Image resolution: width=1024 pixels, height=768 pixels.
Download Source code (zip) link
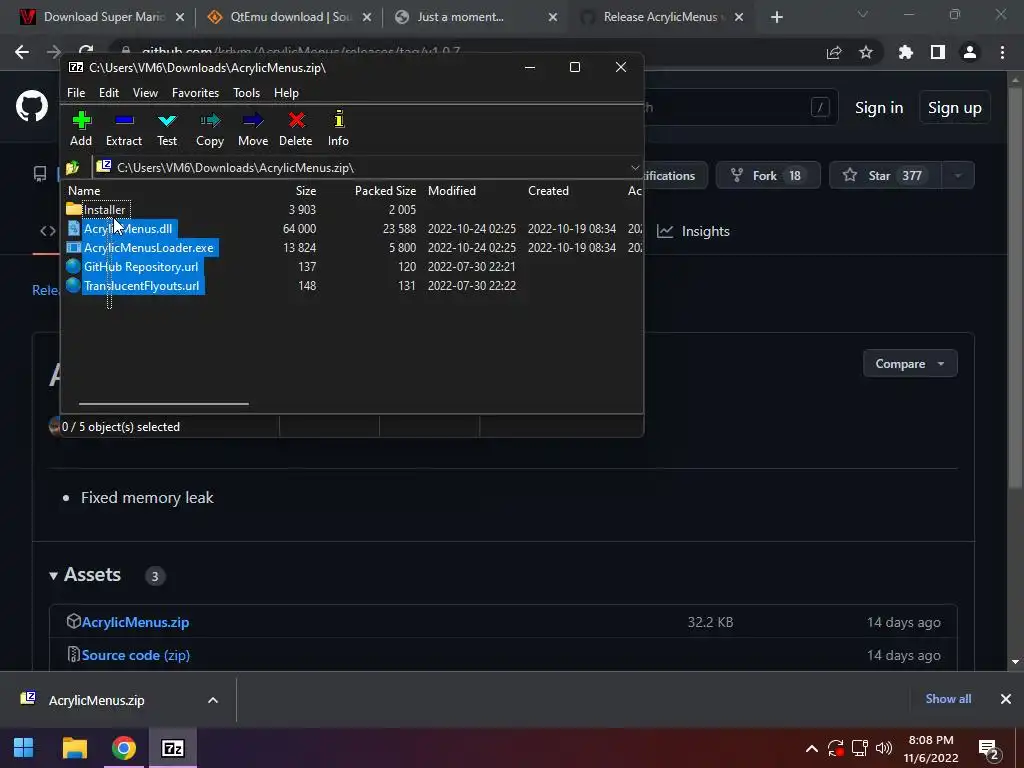point(136,655)
